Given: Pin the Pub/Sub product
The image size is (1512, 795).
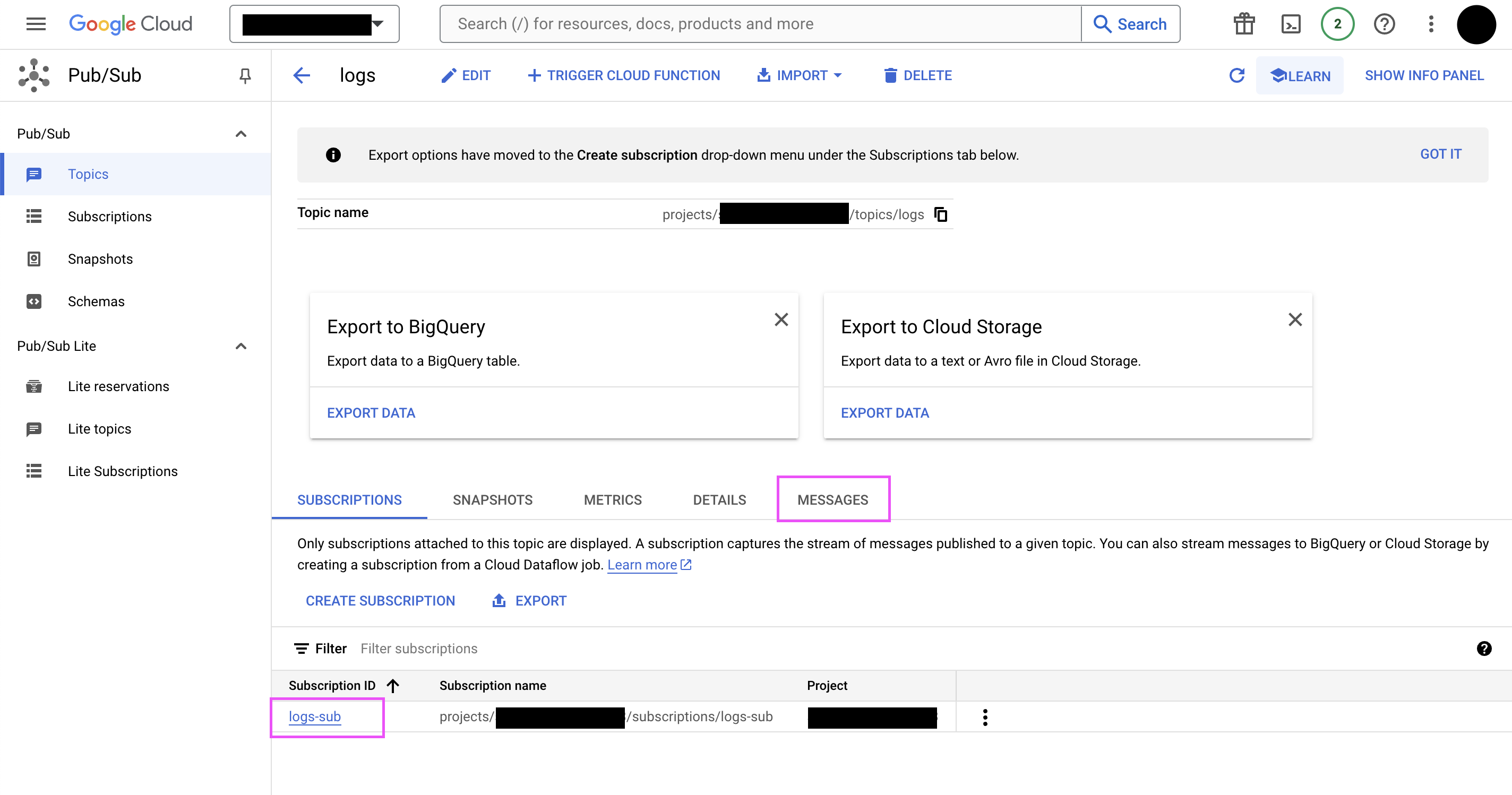Looking at the screenshot, I should point(245,76).
